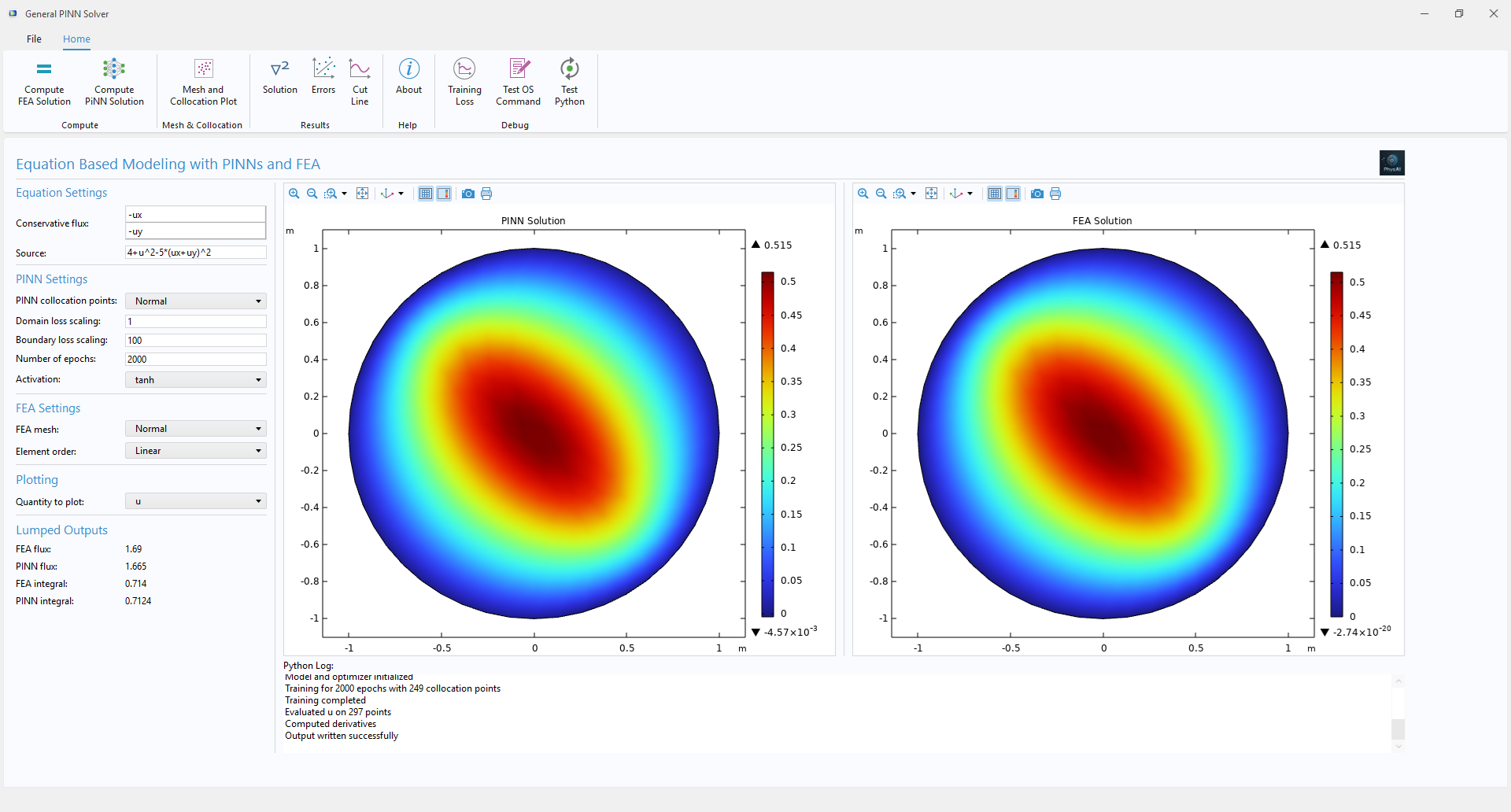Toggle the color legend on the FEA plot
This screenshot has width=1511, height=812.
[1014, 194]
